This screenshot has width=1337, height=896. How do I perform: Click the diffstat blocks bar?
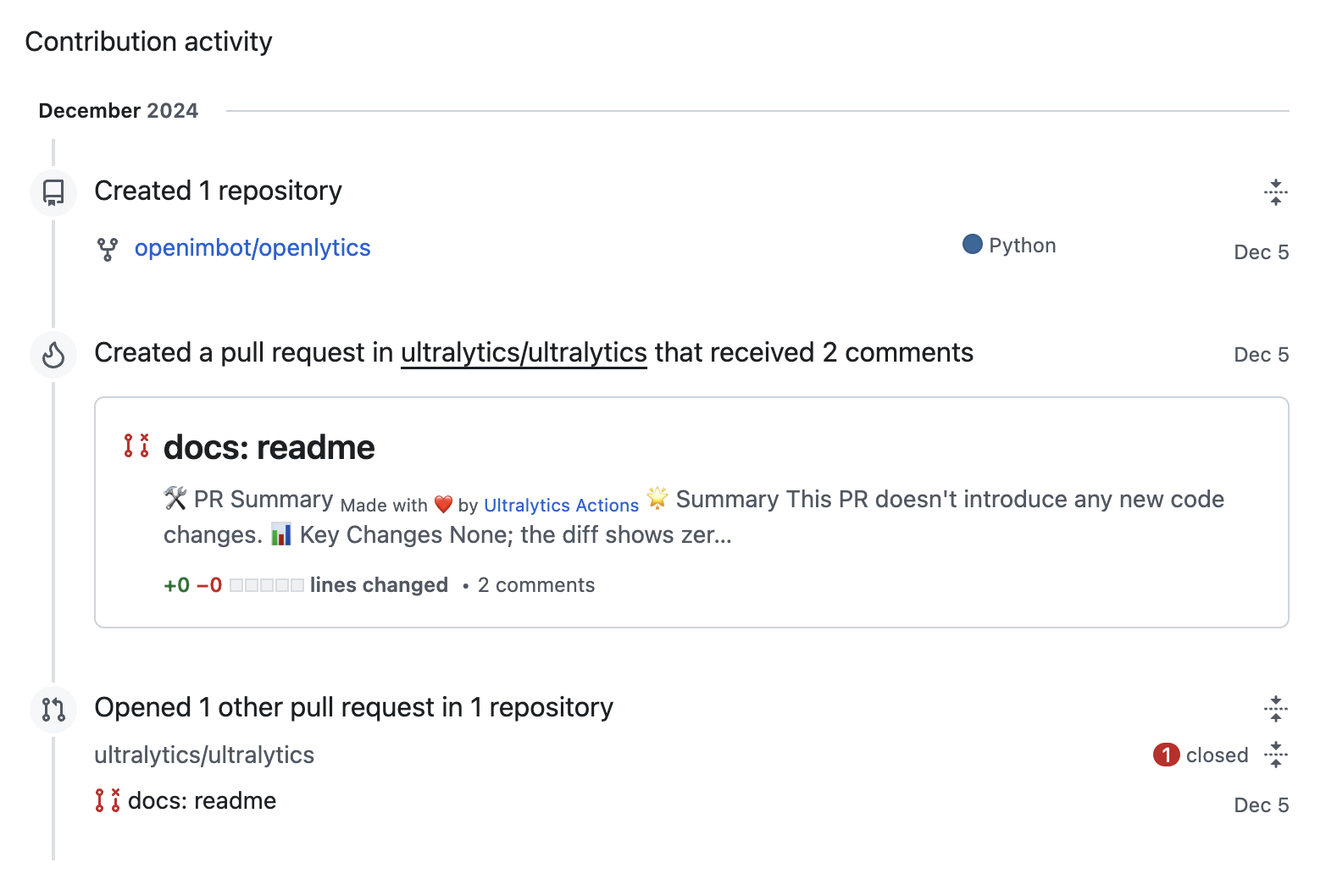pyautogui.click(x=267, y=585)
